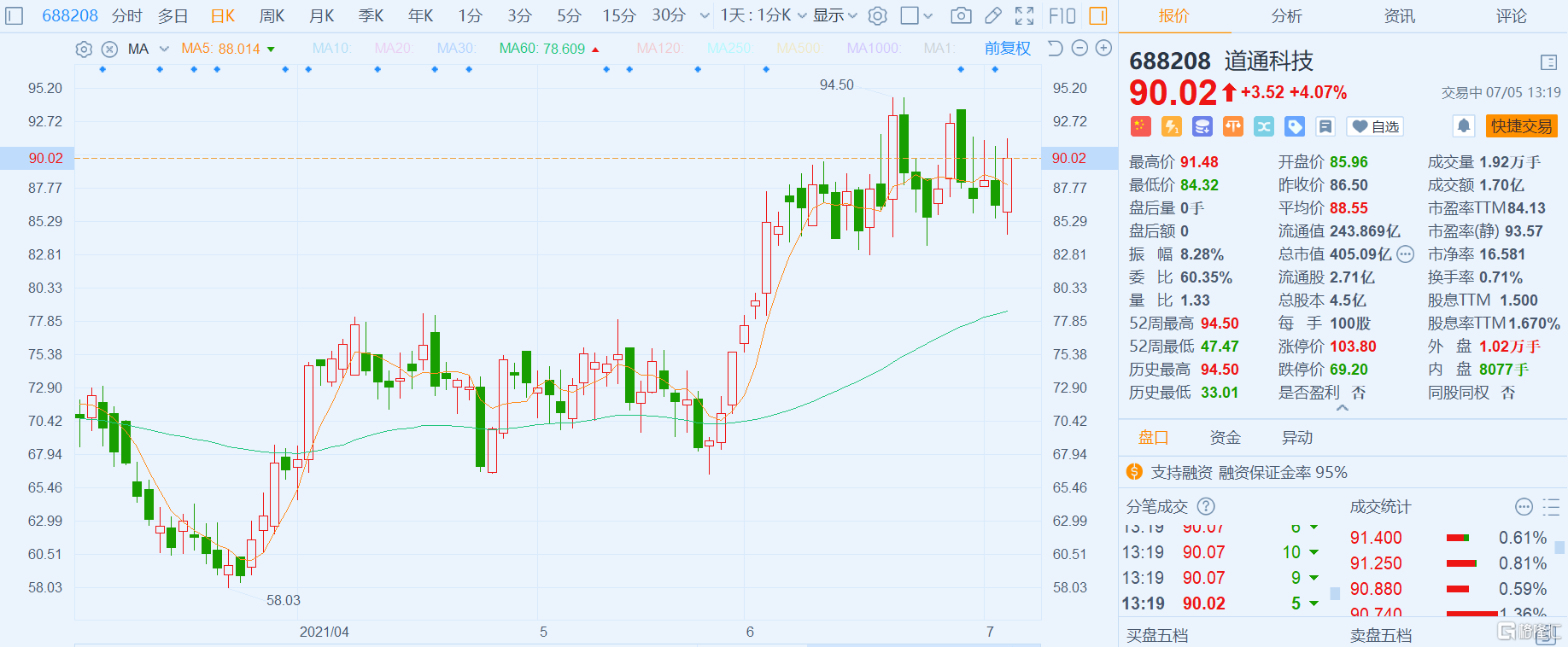Screen dimensions: 1568x647
Task: Reset chart view with undo arrow
Action: 1056,48
